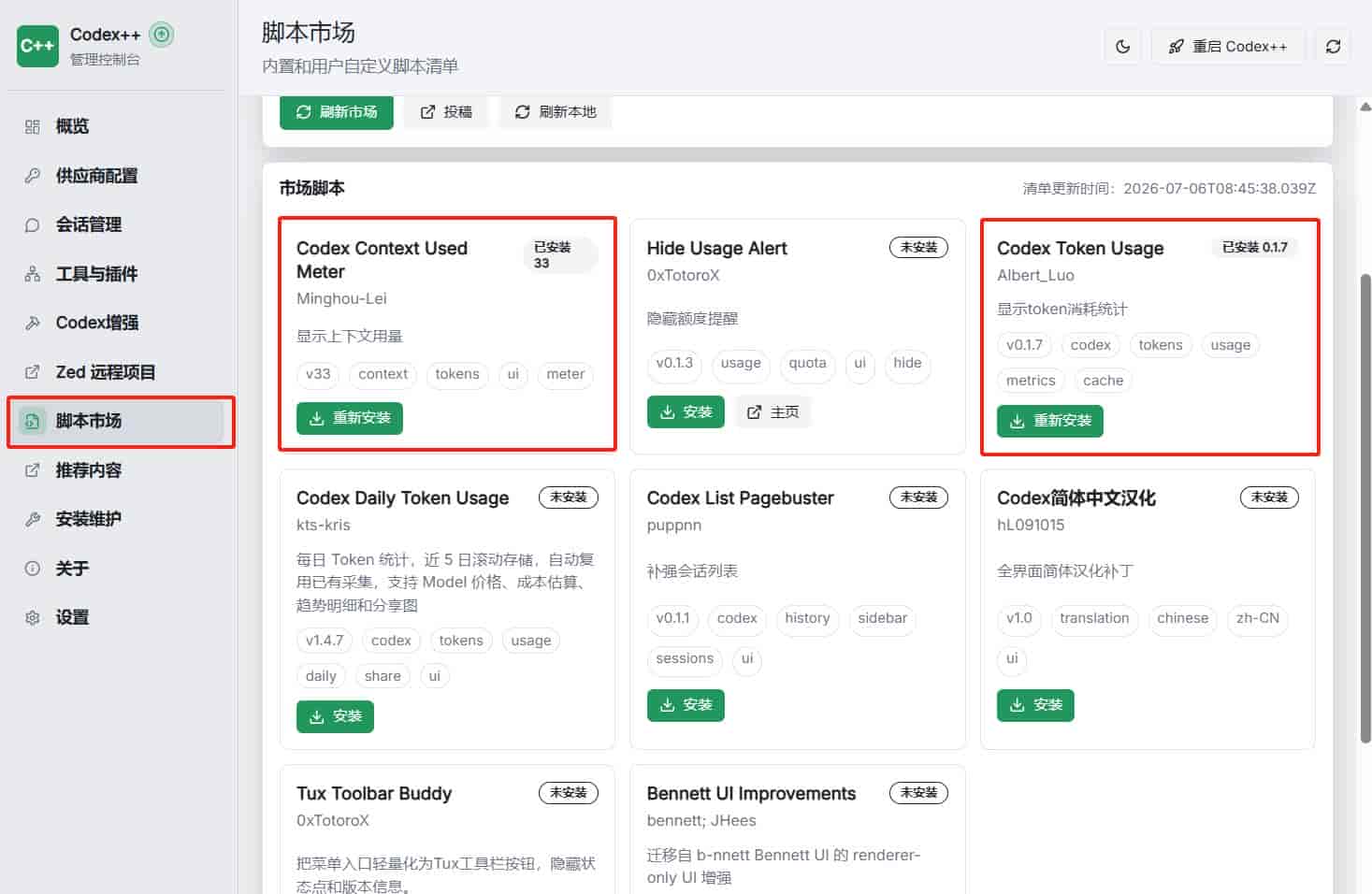The height and width of the screenshot is (894, 1372).
Task: Click the 已安装 0.1.7 badge on Codex Token Usage
Action: 1254,247
